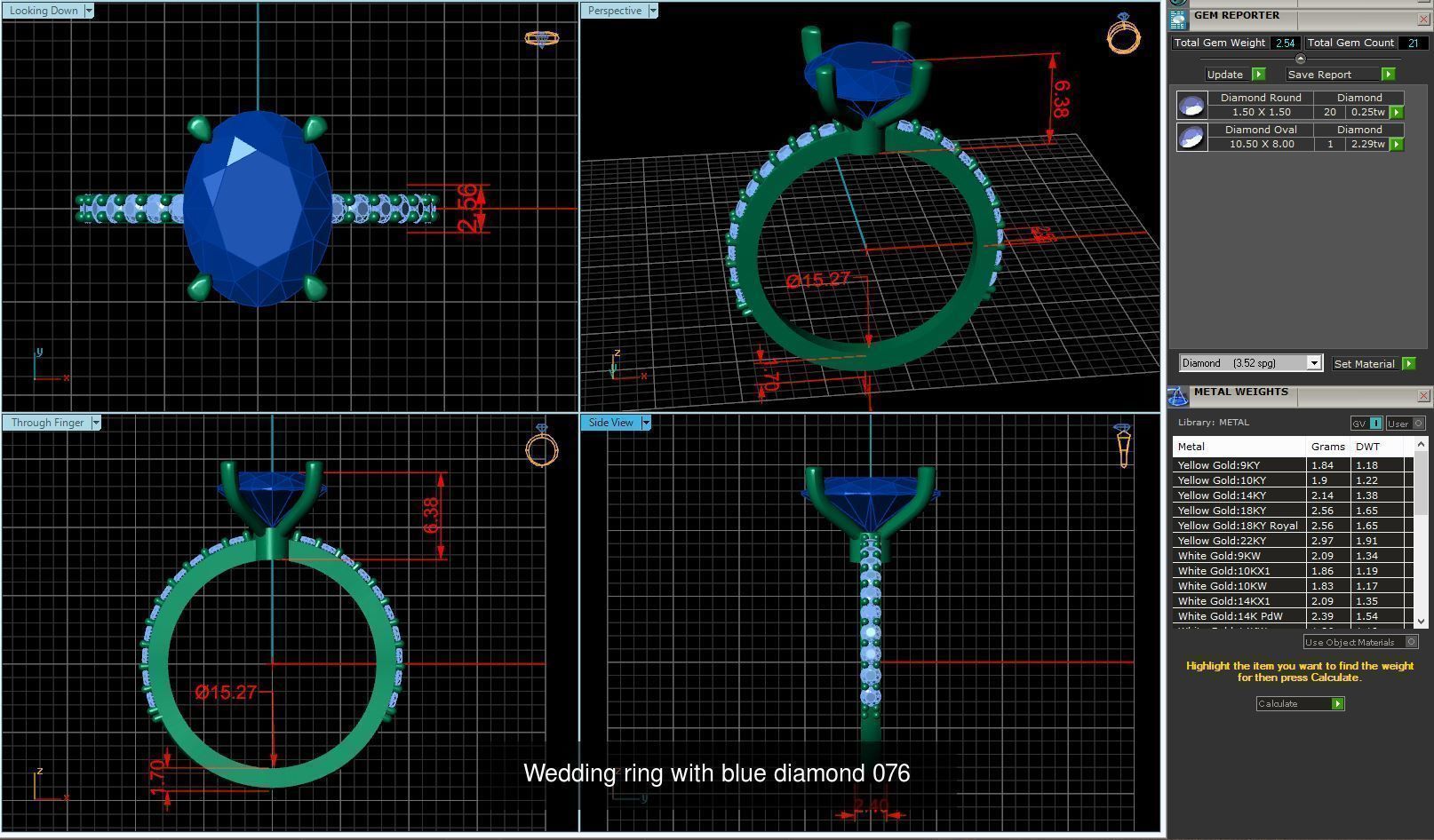Click the Total Gem Weight value 2.54
The width and height of the screenshot is (1434, 840).
click(1285, 43)
